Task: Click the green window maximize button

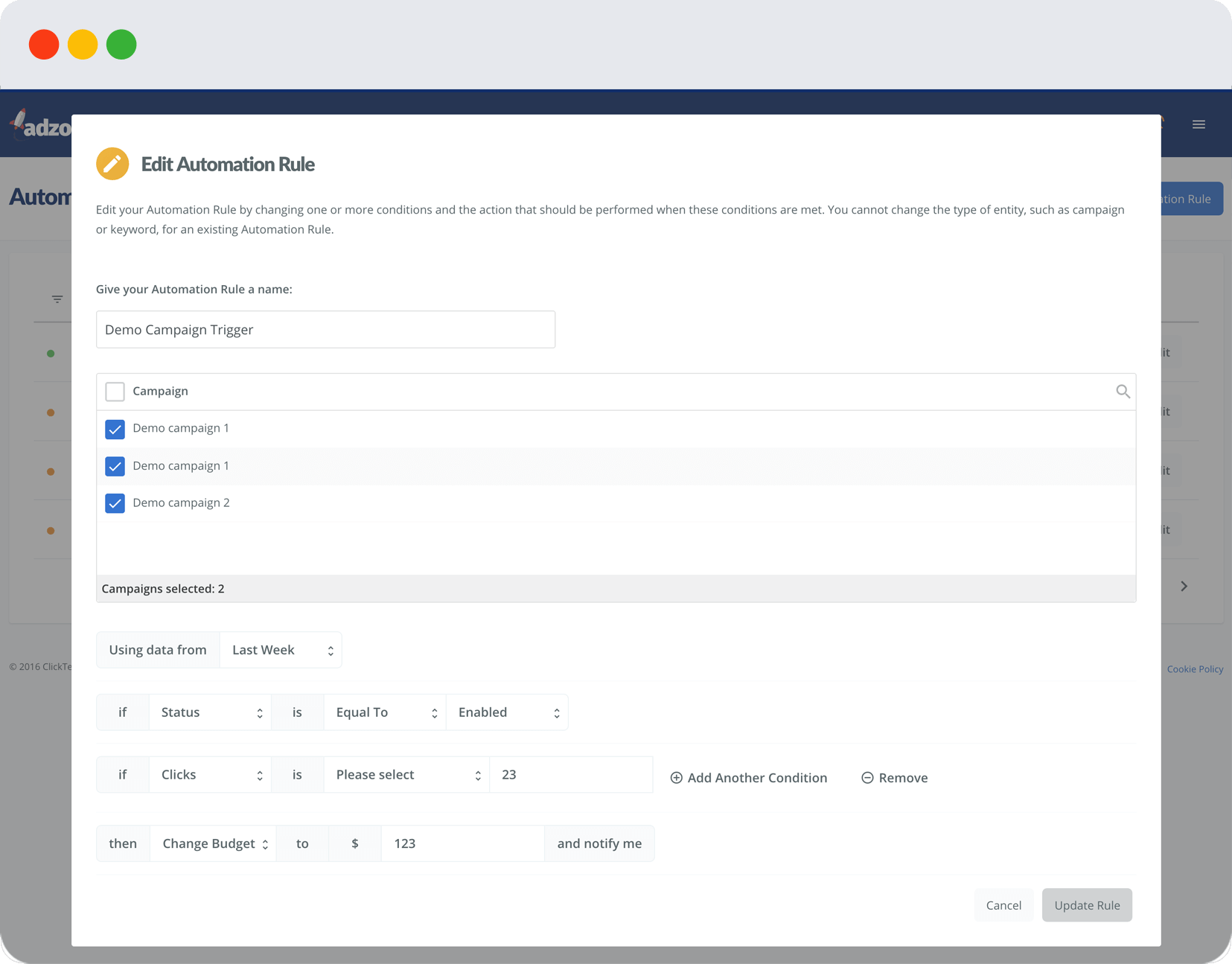Action: (121, 45)
